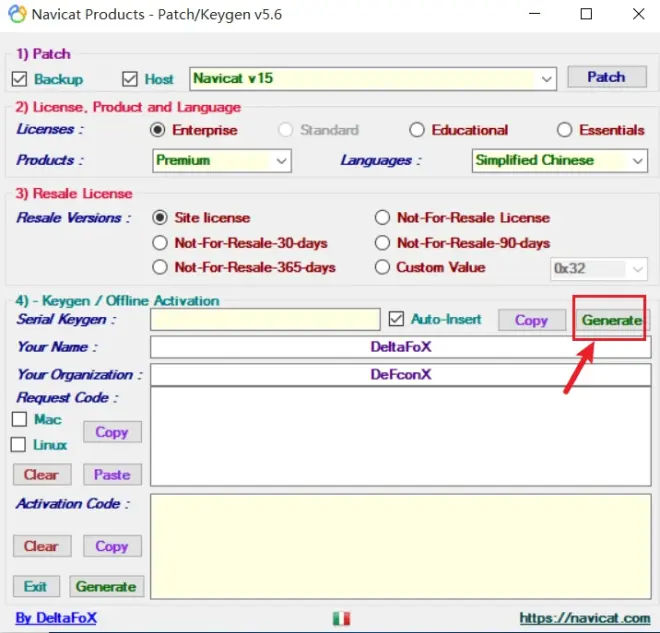Toggle the Auto-Insert checkbox
Screen dimensions: 660x633
[396, 319]
